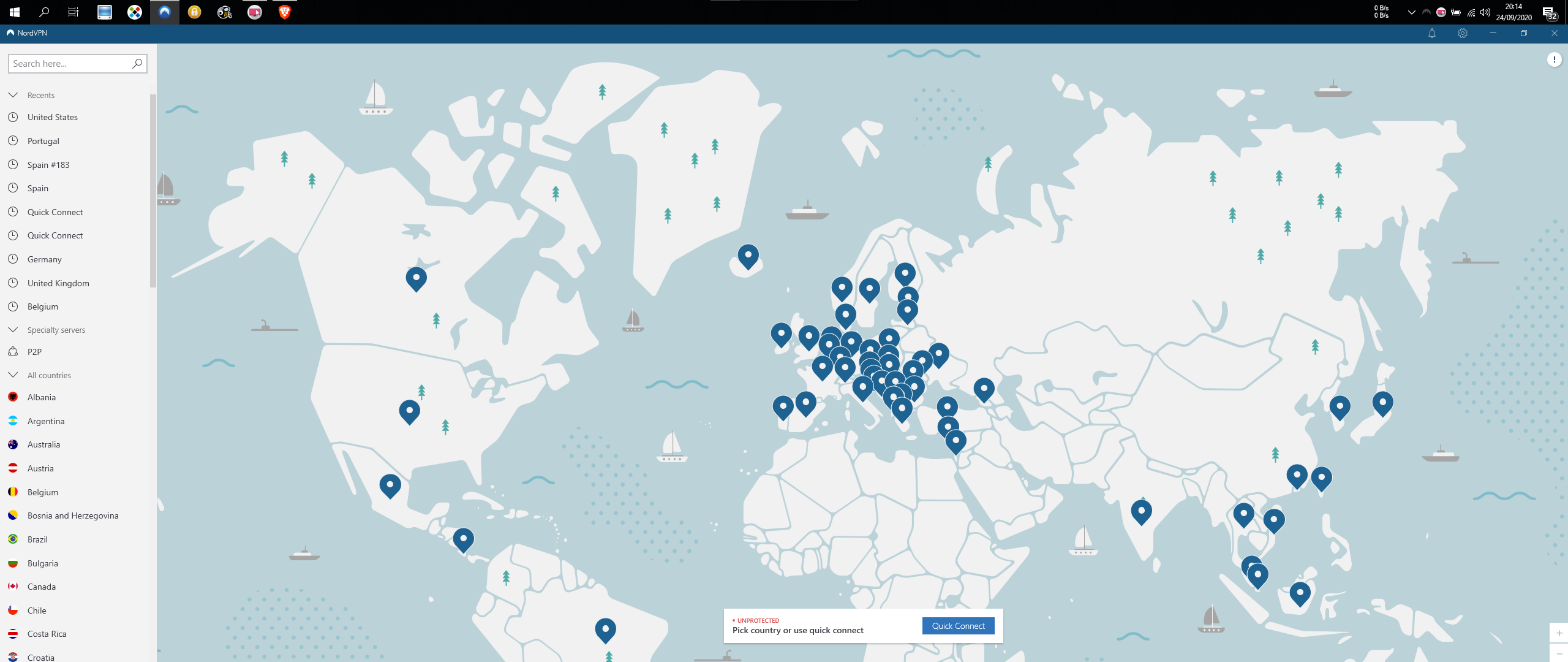
Task: Open Brave browser from the taskbar
Action: [284, 12]
